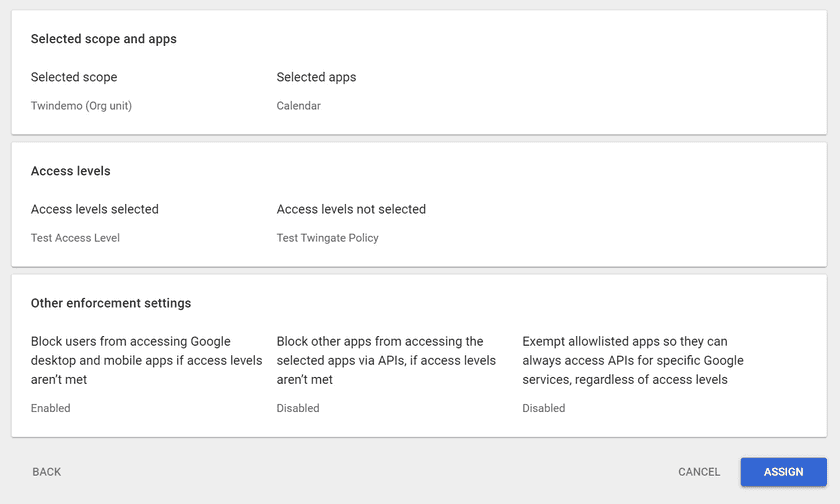The height and width of the screenshot is (504, 840).
Task: Select the 'Test Twingate Policy' entry
Action: (x=327, y=238)
